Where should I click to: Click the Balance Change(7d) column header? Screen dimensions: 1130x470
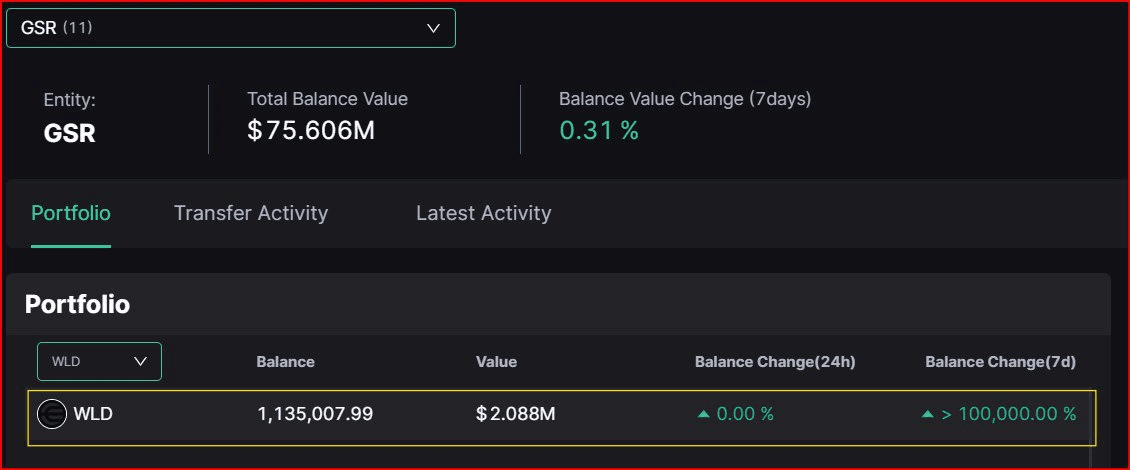(x=1000, y=362)
